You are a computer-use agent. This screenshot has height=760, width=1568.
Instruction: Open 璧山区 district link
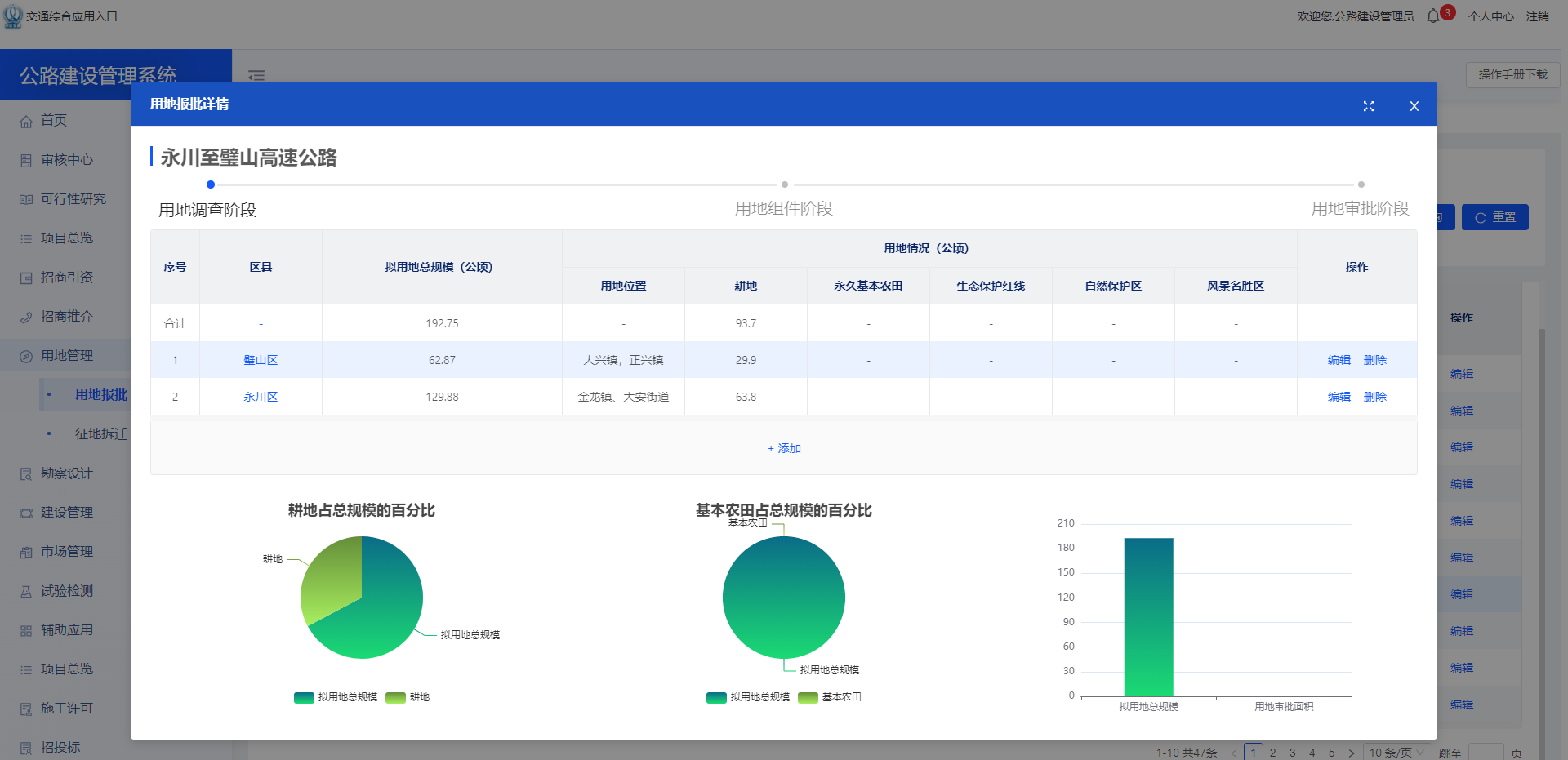(x=261, y=360)
